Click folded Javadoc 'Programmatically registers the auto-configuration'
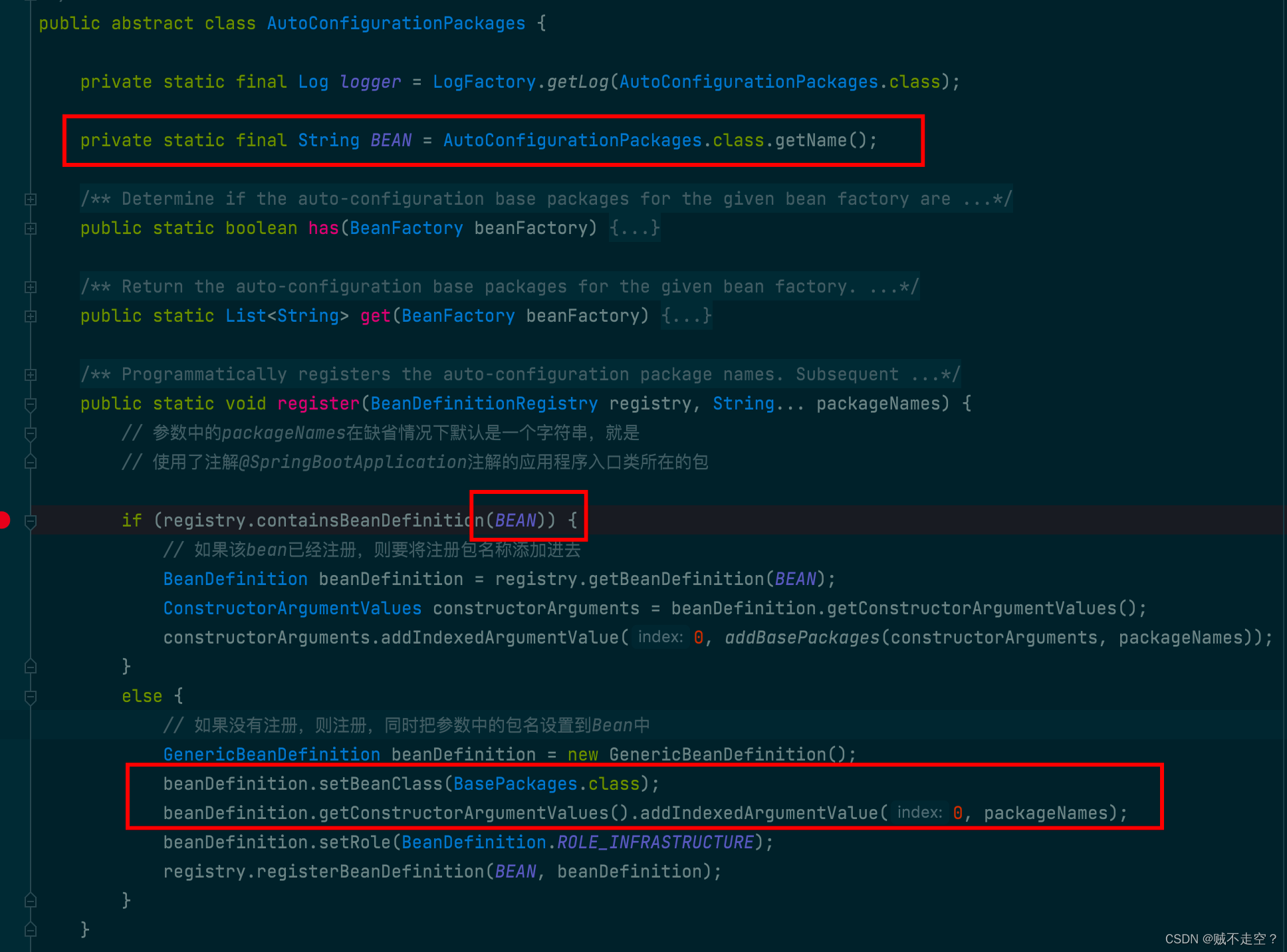1287x952 pixels. click(521, 374)
